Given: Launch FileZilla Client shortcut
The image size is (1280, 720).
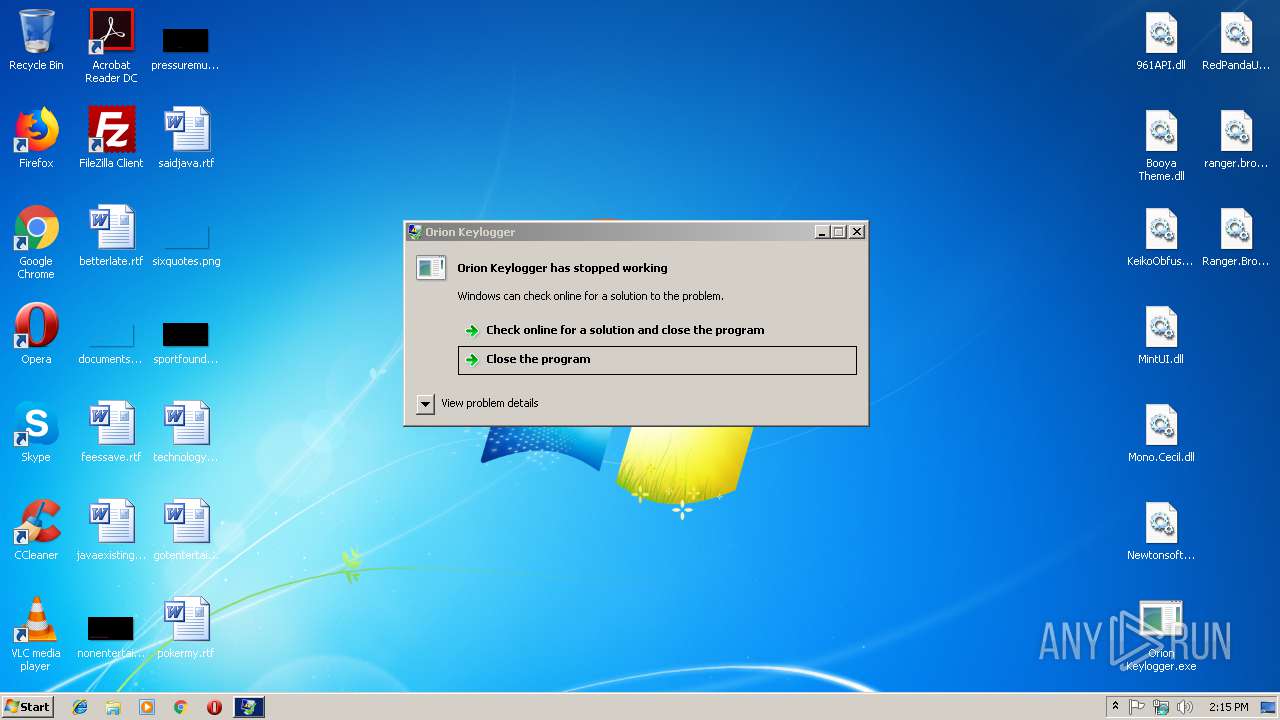Looking at the screenshot, I should [x=111, y=138].
